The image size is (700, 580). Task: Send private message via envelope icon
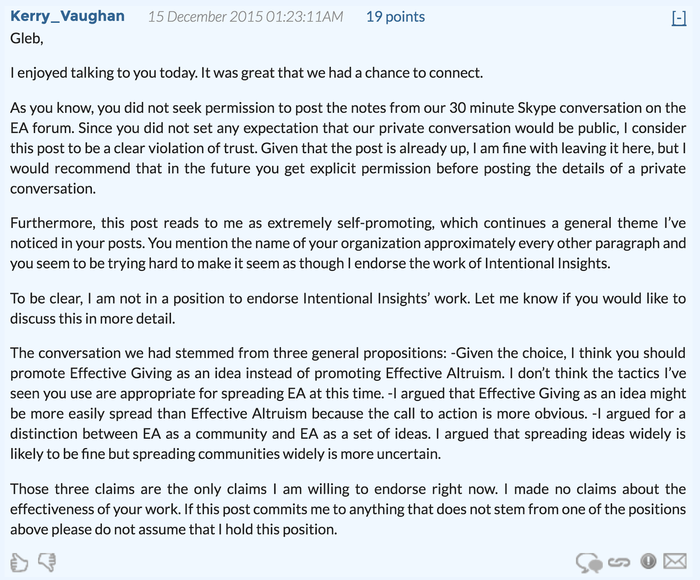(675, 562)
